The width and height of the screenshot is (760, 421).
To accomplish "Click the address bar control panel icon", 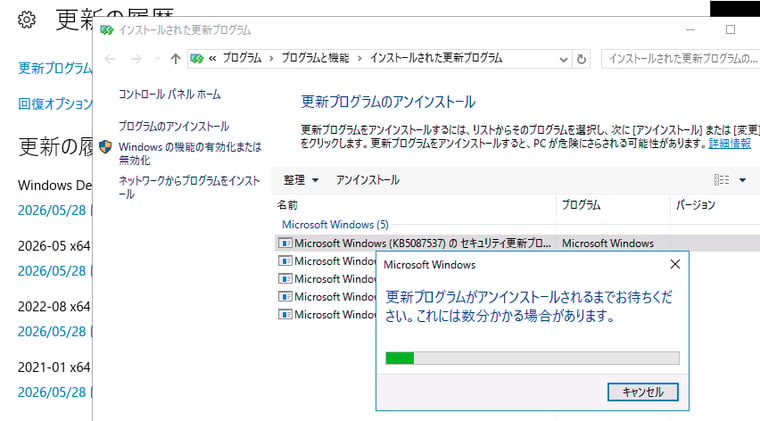I will 197,59.
